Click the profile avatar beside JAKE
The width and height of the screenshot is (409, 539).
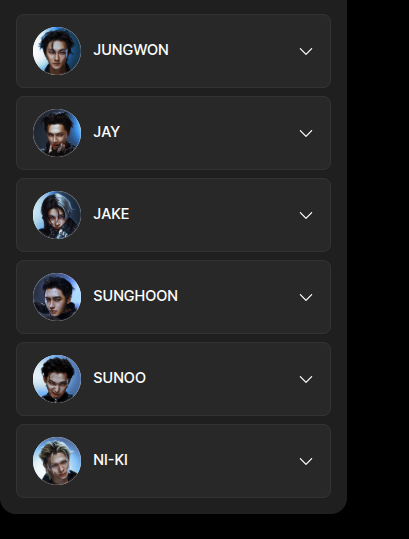(x=57, y=215)
